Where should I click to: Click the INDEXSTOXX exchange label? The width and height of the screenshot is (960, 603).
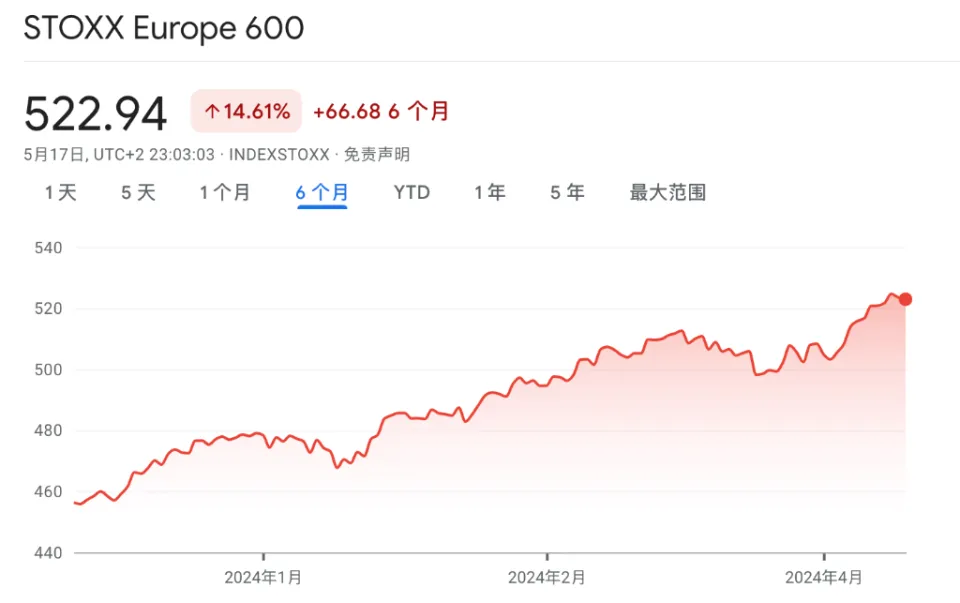point(279,155)
